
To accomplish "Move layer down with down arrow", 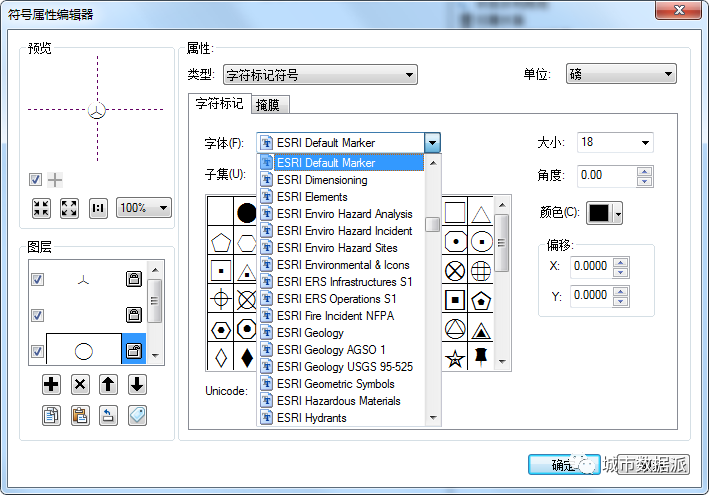I will pos(137,385).
